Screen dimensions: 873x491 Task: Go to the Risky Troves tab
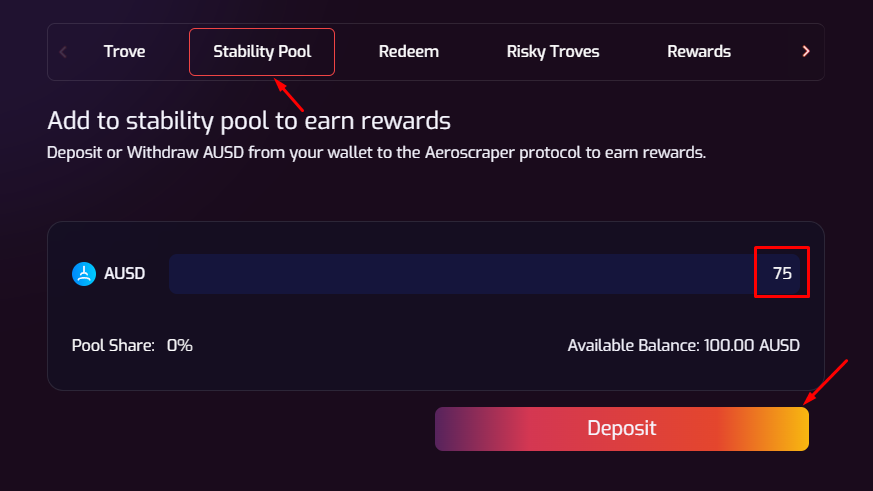(553, 52)
